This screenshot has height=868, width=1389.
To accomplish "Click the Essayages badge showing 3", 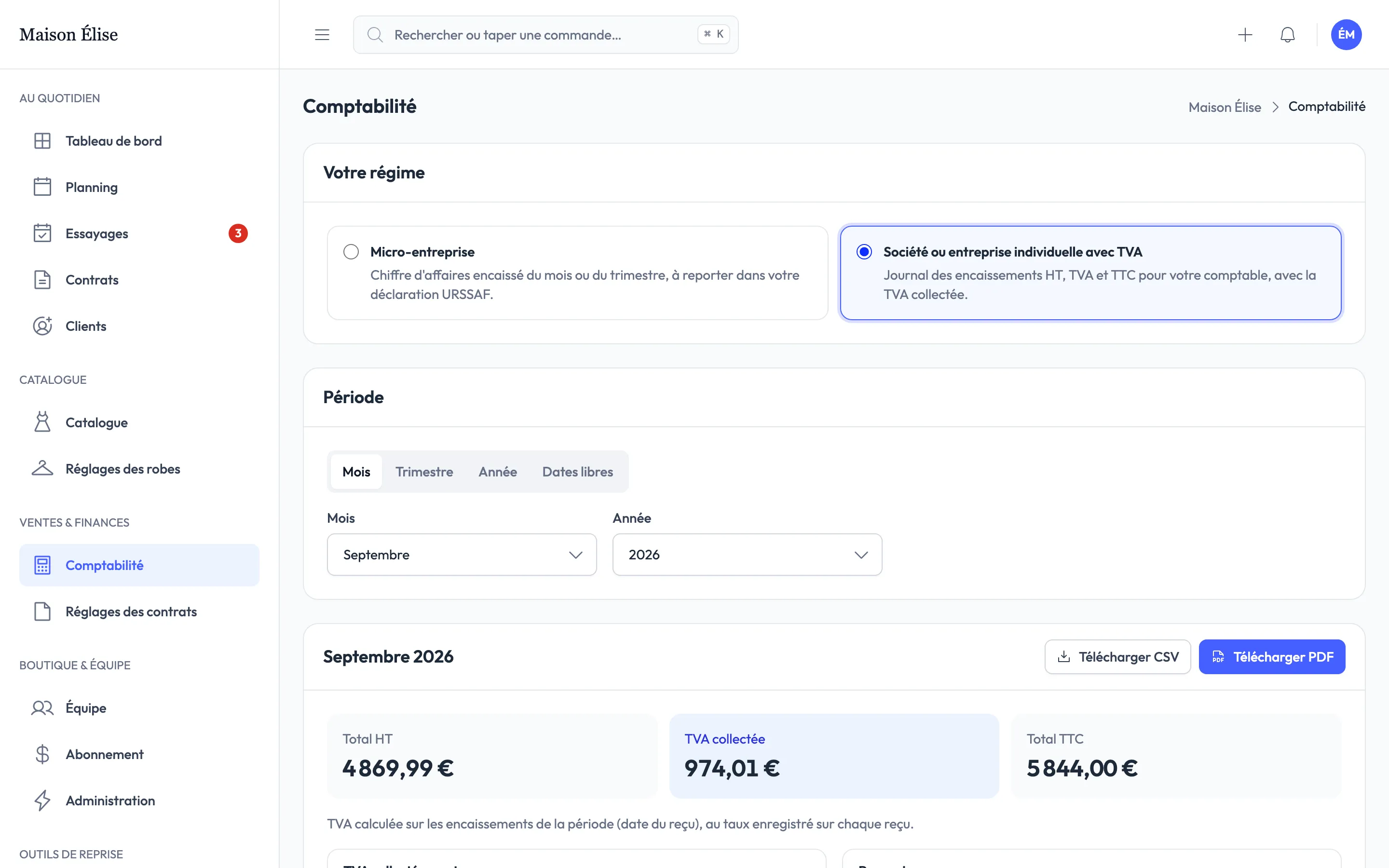I will [x=238, y=233].
